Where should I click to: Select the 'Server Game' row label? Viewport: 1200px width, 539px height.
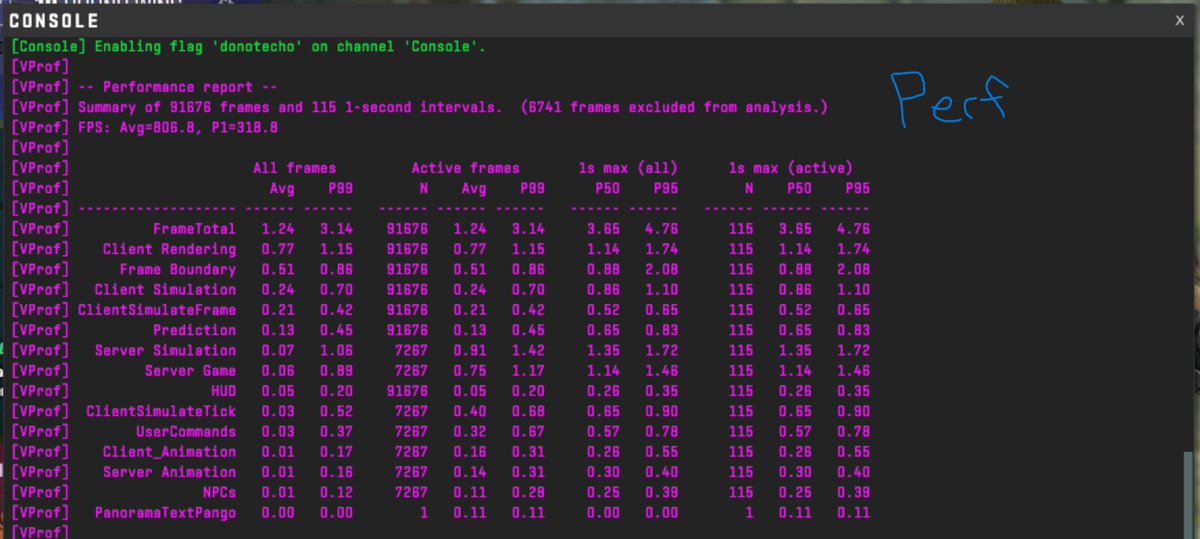coord(190,371)
